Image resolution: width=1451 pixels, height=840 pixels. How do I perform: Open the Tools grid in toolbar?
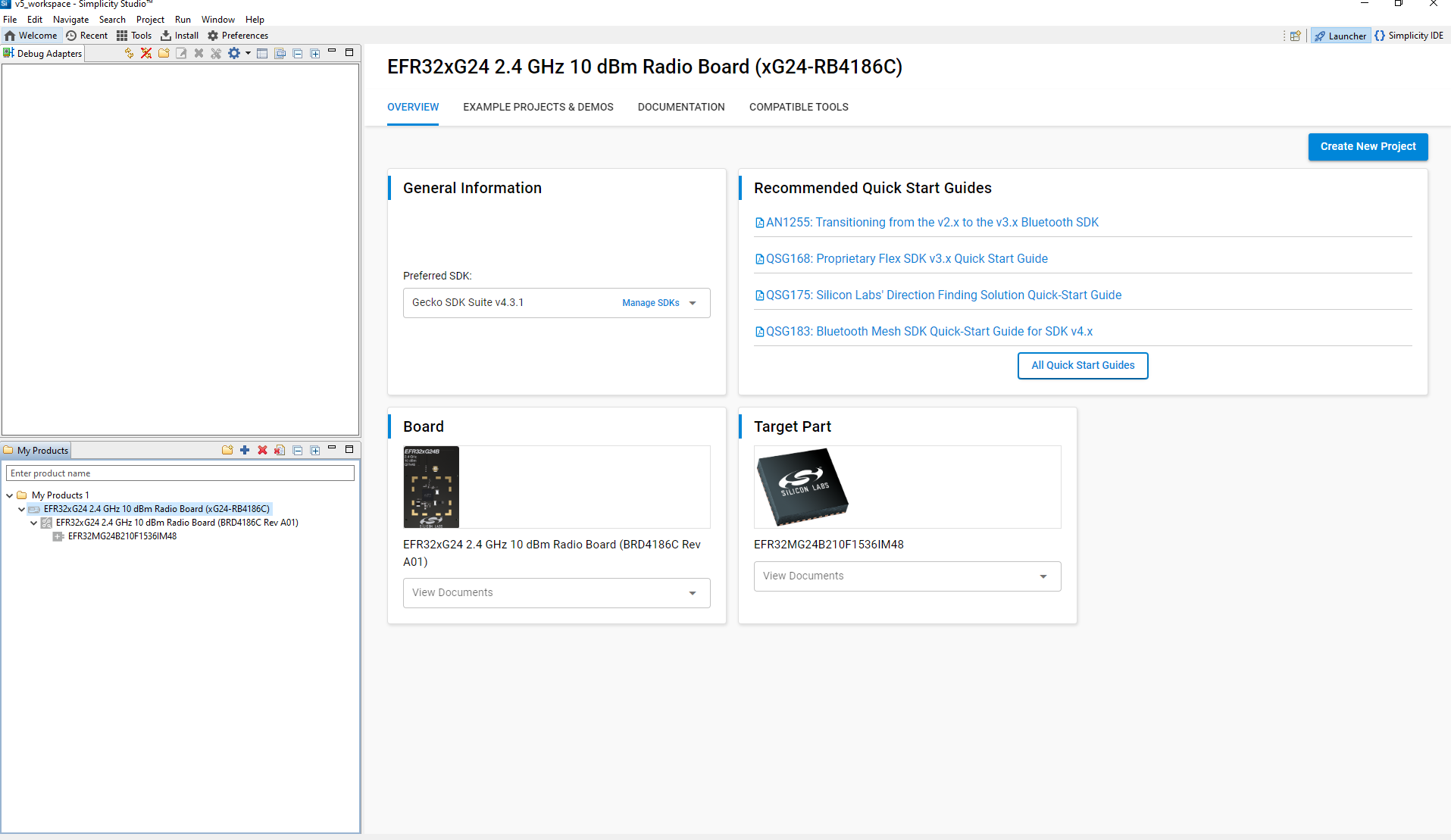tap(134, 36)
